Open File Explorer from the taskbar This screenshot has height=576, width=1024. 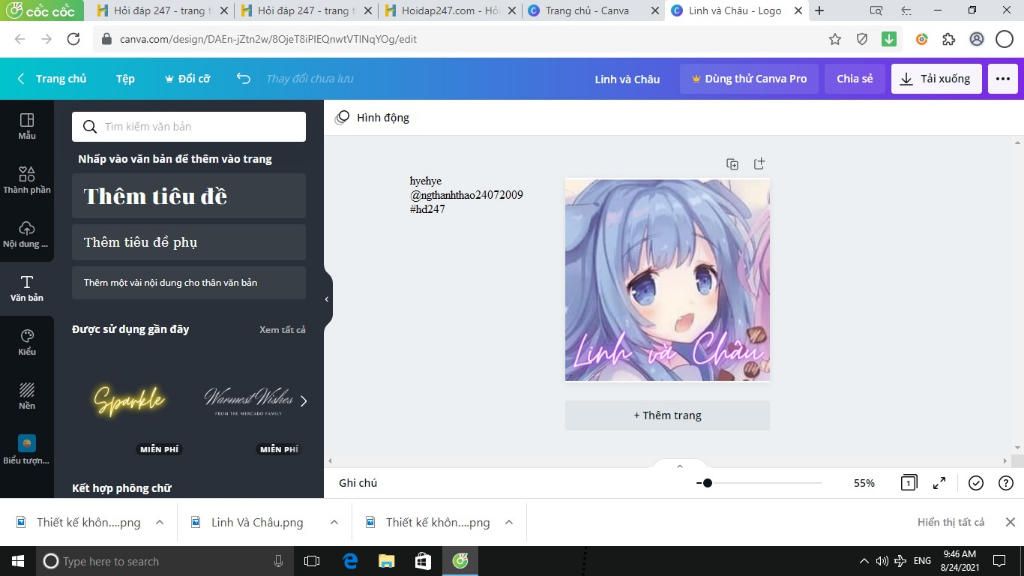coord(387,561)
